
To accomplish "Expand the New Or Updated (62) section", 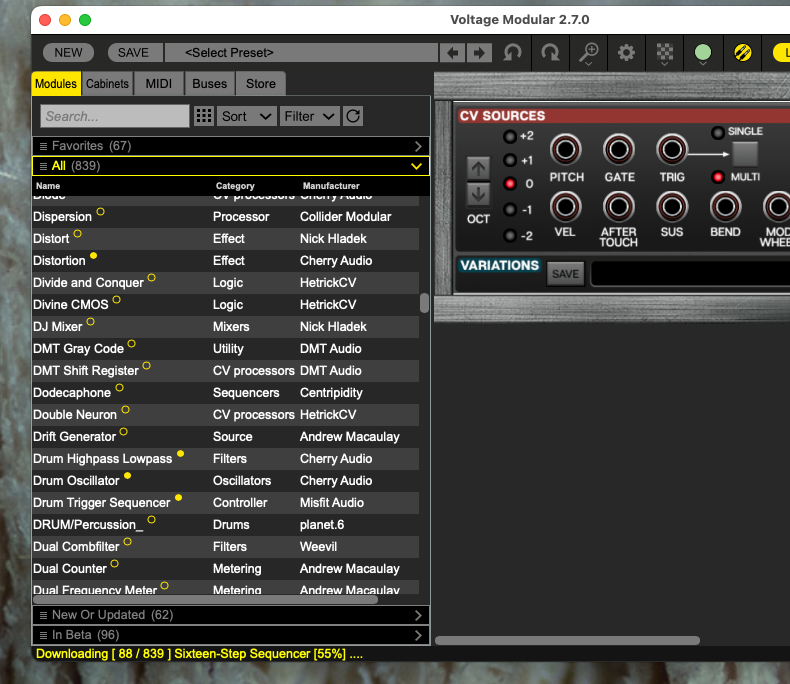I will point(231,615).
